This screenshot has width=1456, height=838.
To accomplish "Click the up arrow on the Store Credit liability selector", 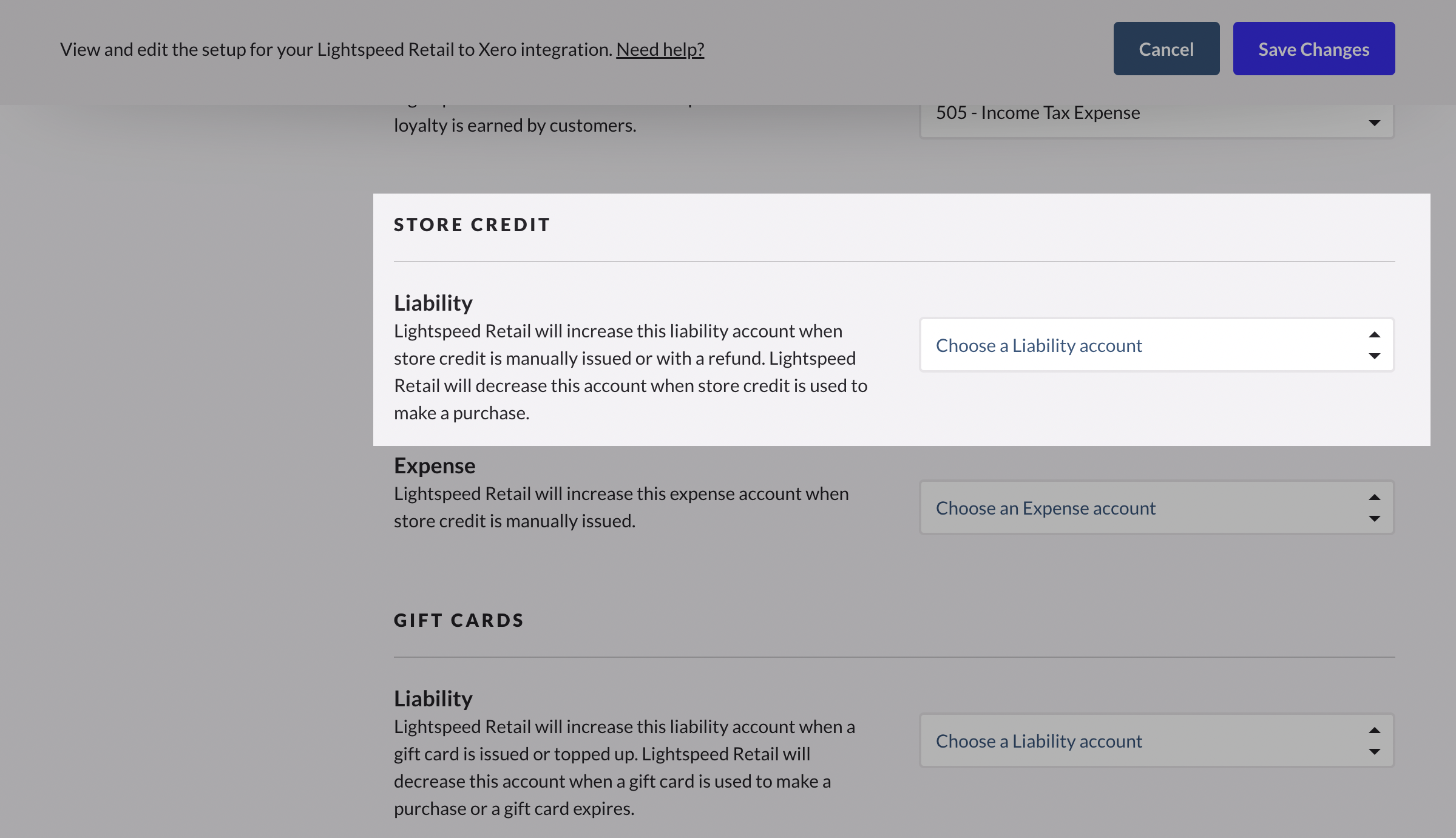I will 1374,334.
